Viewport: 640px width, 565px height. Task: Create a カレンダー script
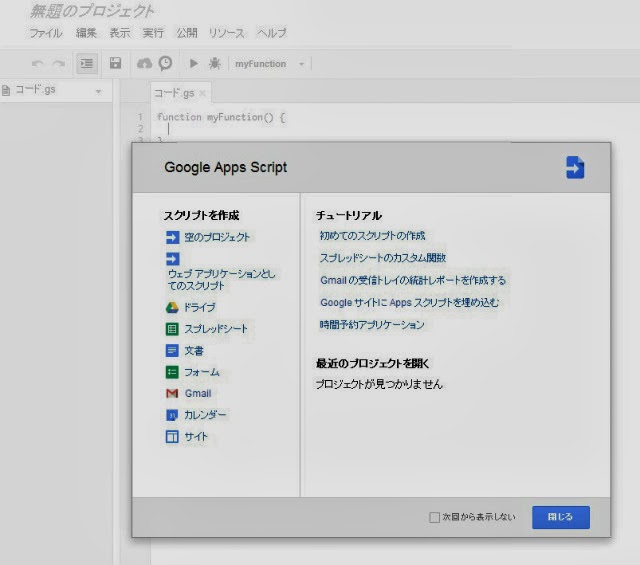tap(205, 415)
